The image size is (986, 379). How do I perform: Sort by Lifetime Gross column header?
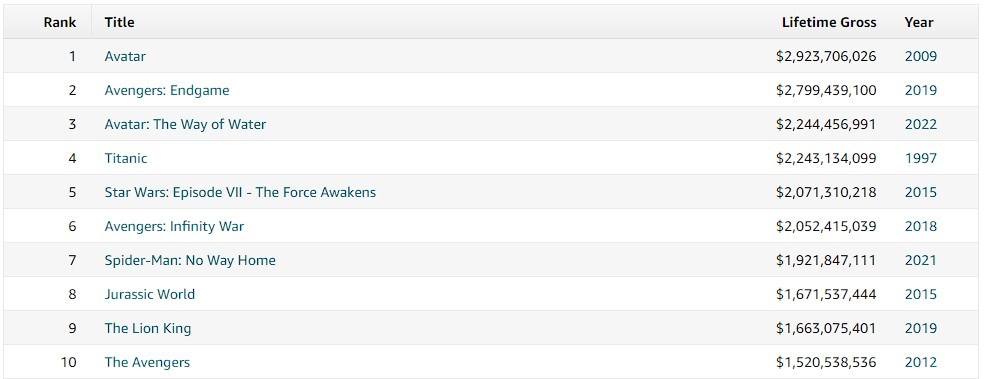click(x=829, y=22)
